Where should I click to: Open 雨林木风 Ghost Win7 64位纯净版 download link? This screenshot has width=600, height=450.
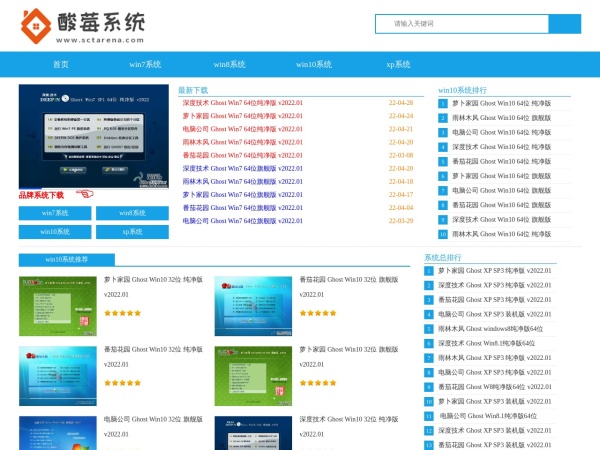pyautogui.click(x=243, y=142)
